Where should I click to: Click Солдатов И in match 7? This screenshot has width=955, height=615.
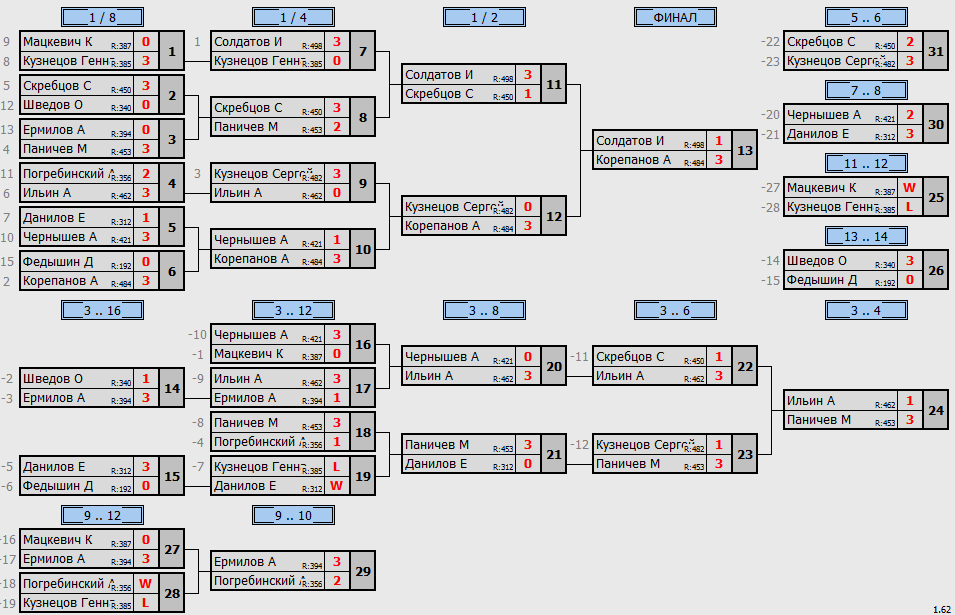coord(248,41)
